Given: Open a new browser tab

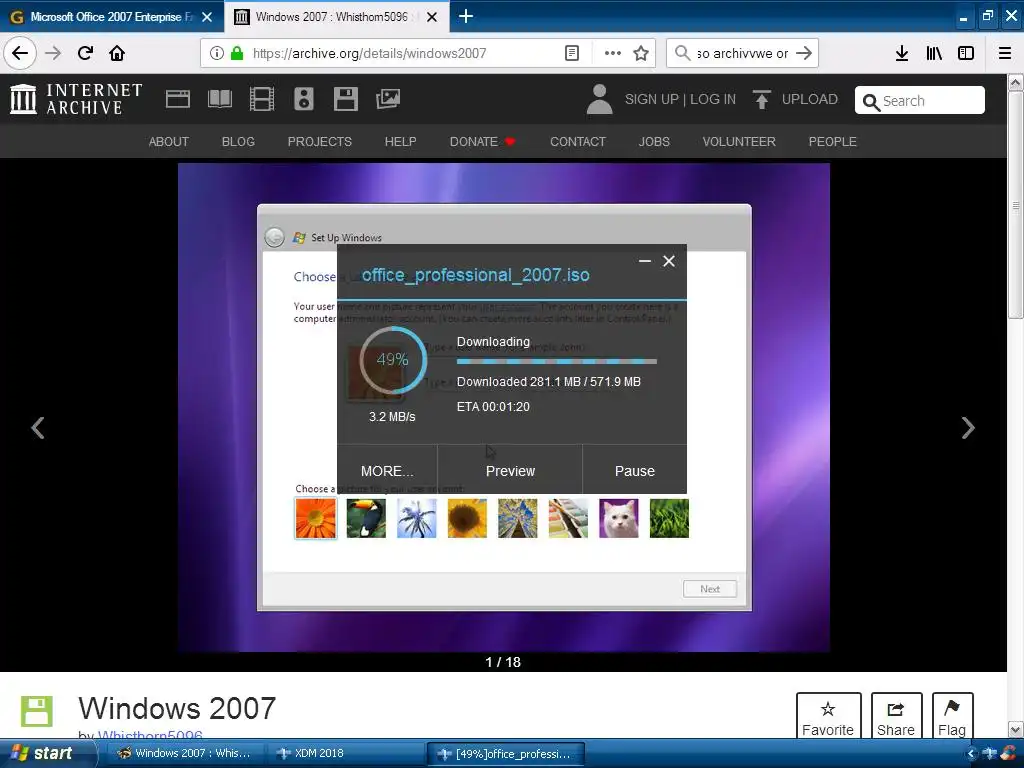Looking at the screenshot, I should pyautogui.click(x=466, y=16).
